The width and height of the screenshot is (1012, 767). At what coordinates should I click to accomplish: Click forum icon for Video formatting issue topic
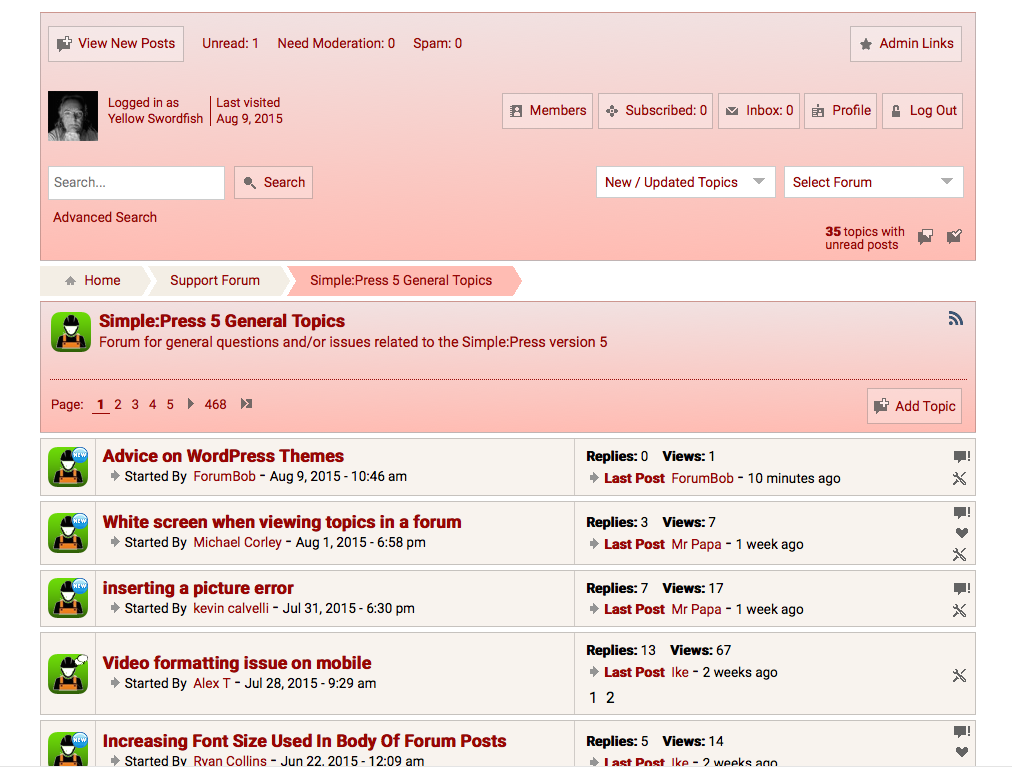pyautogui.click(x=68, y=673)
